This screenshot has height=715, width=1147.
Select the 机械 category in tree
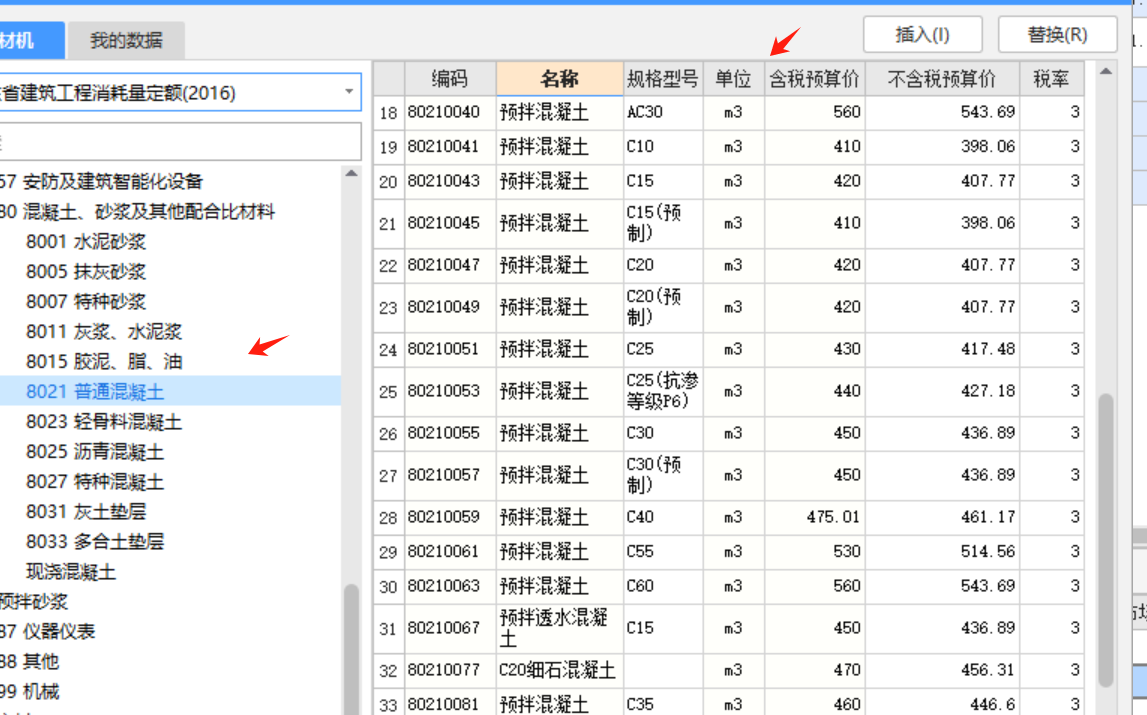(29, 692)
